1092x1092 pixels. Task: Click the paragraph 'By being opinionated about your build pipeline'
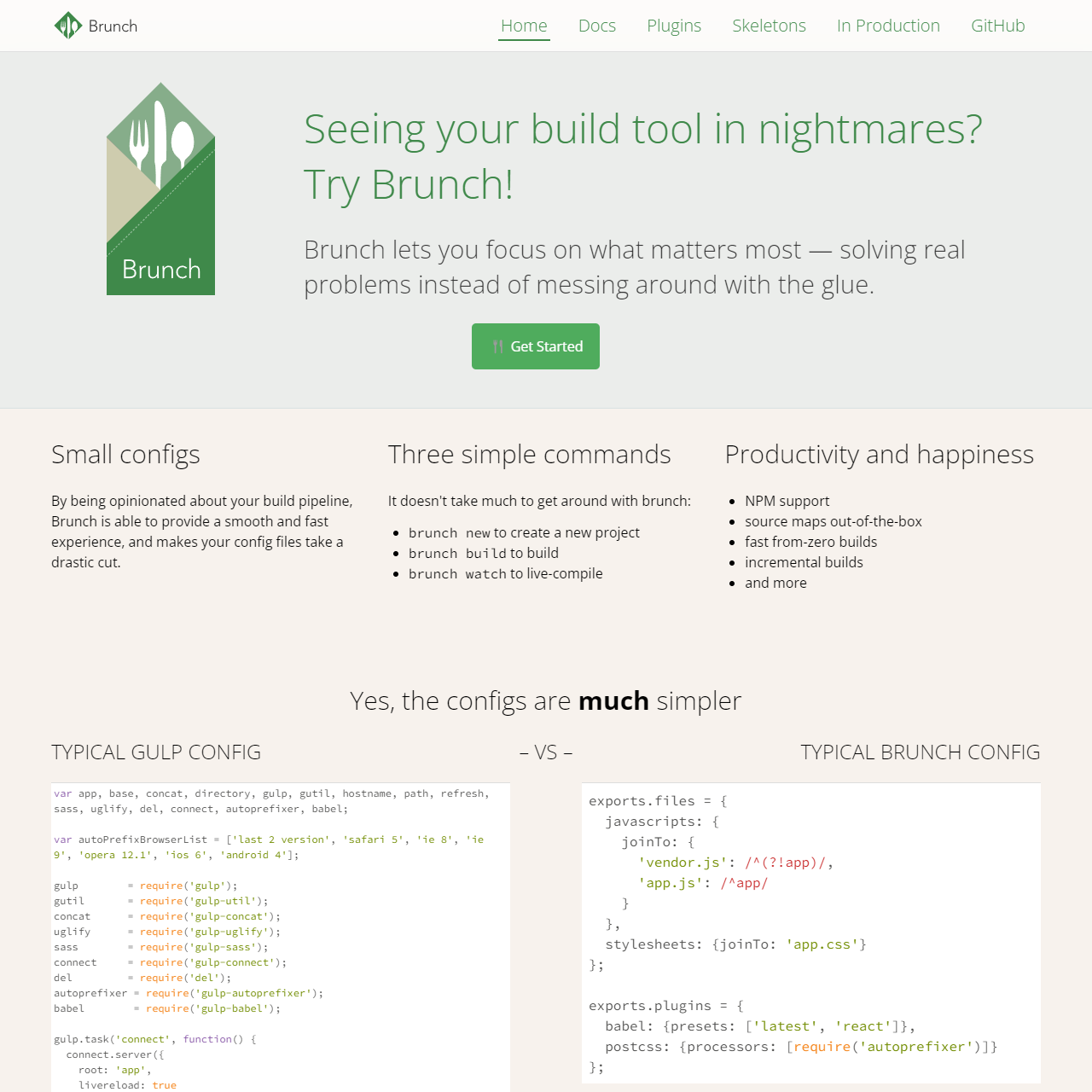(x=202, y=531)
